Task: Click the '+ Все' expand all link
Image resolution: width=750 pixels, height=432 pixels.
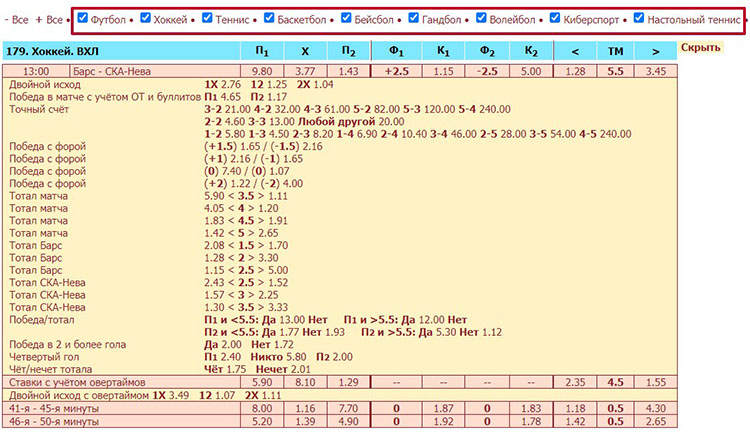Action: pyautogui.click(x=48, y=19)
